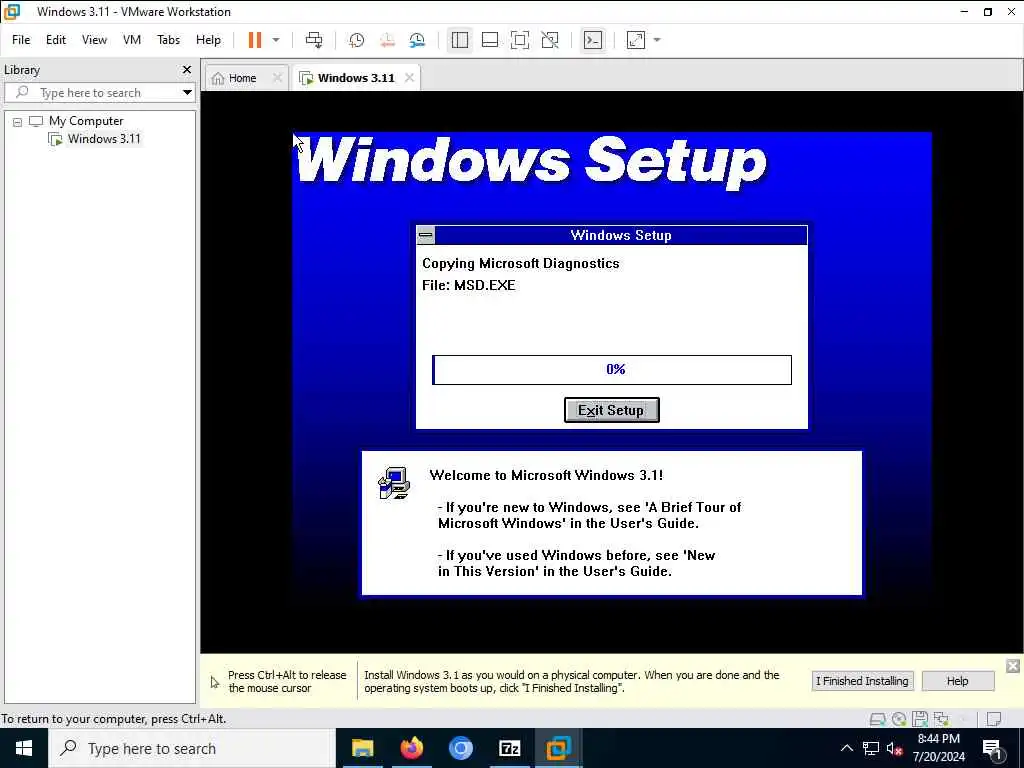Open the Help menu
This screenshot has height=768, width=1024.
(208, 40)
